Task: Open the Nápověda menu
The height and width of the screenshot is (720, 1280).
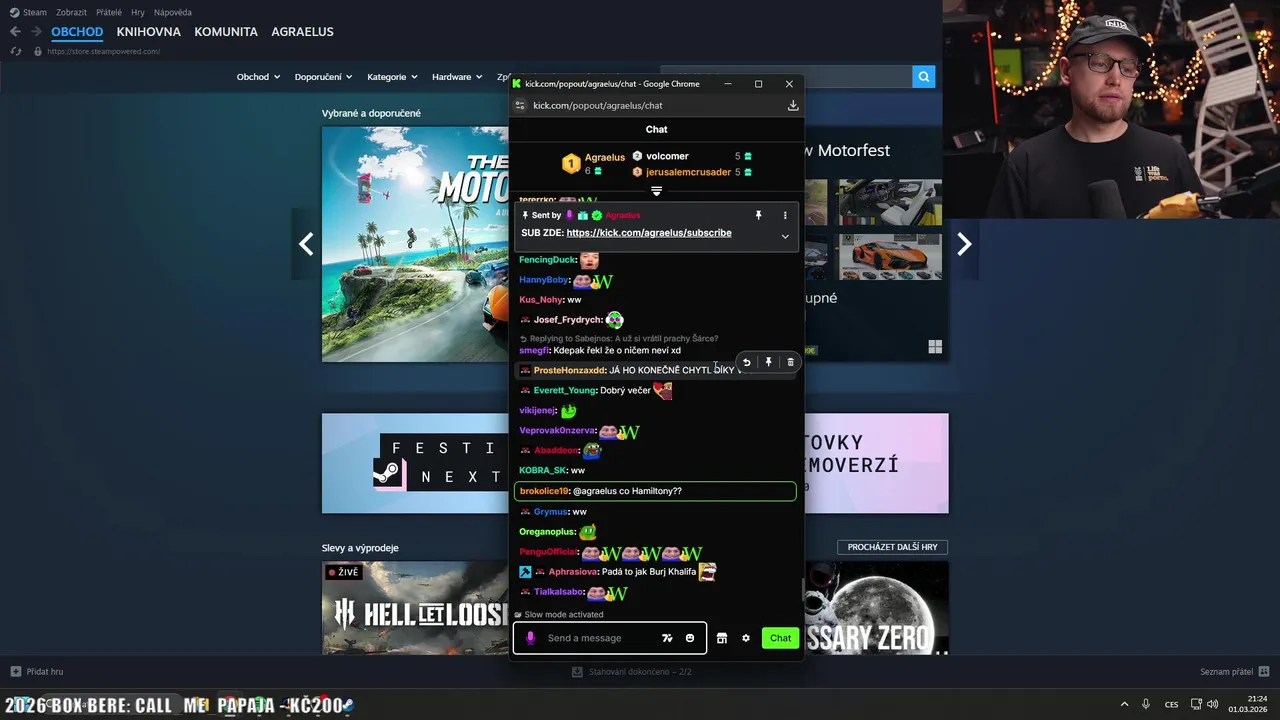Action: 173,12
